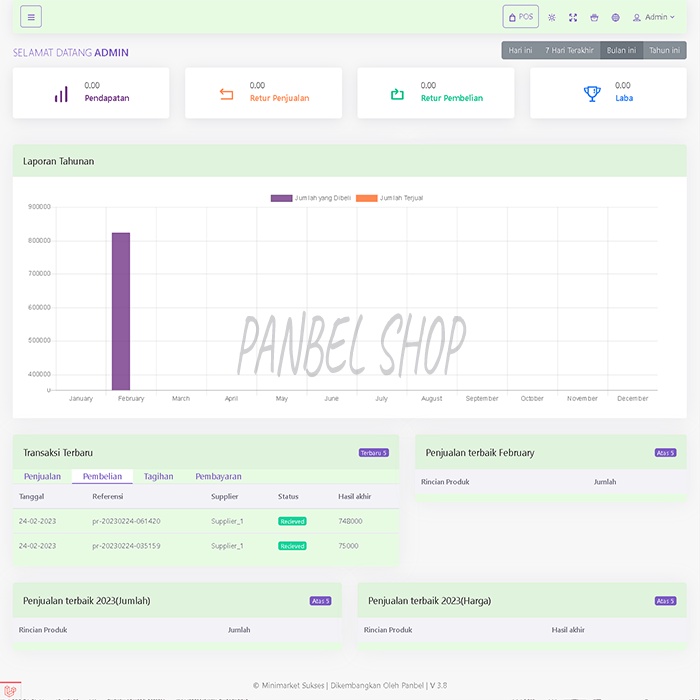Screen dimensions: 700x700
Task: Open the hamburger sidebar menu
Action: point(31,17)
